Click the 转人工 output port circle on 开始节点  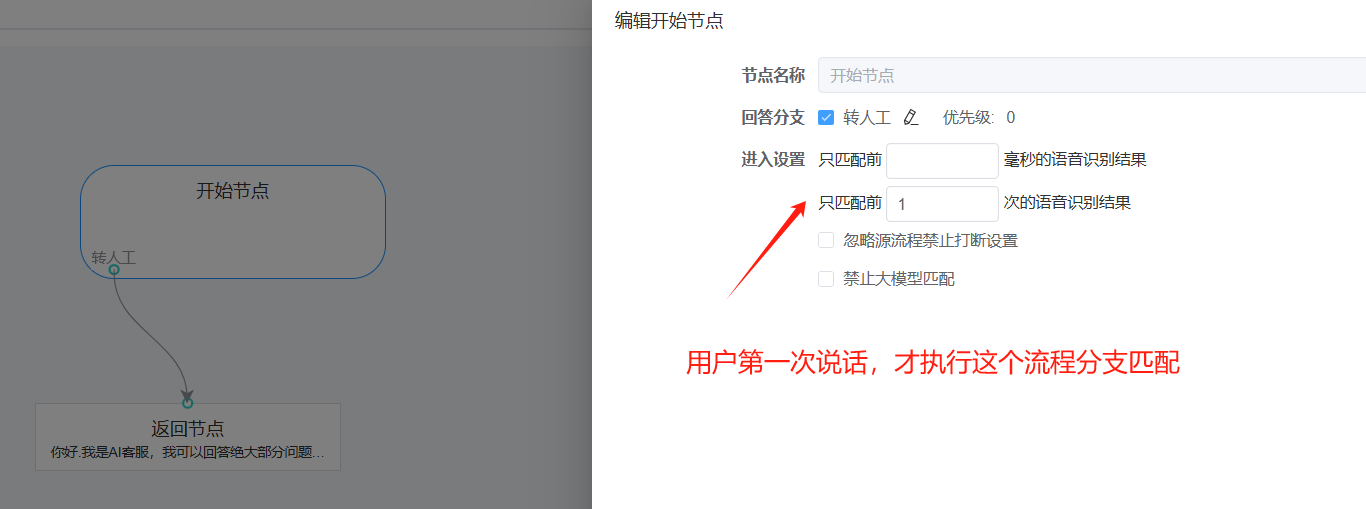tap(114, 269)
